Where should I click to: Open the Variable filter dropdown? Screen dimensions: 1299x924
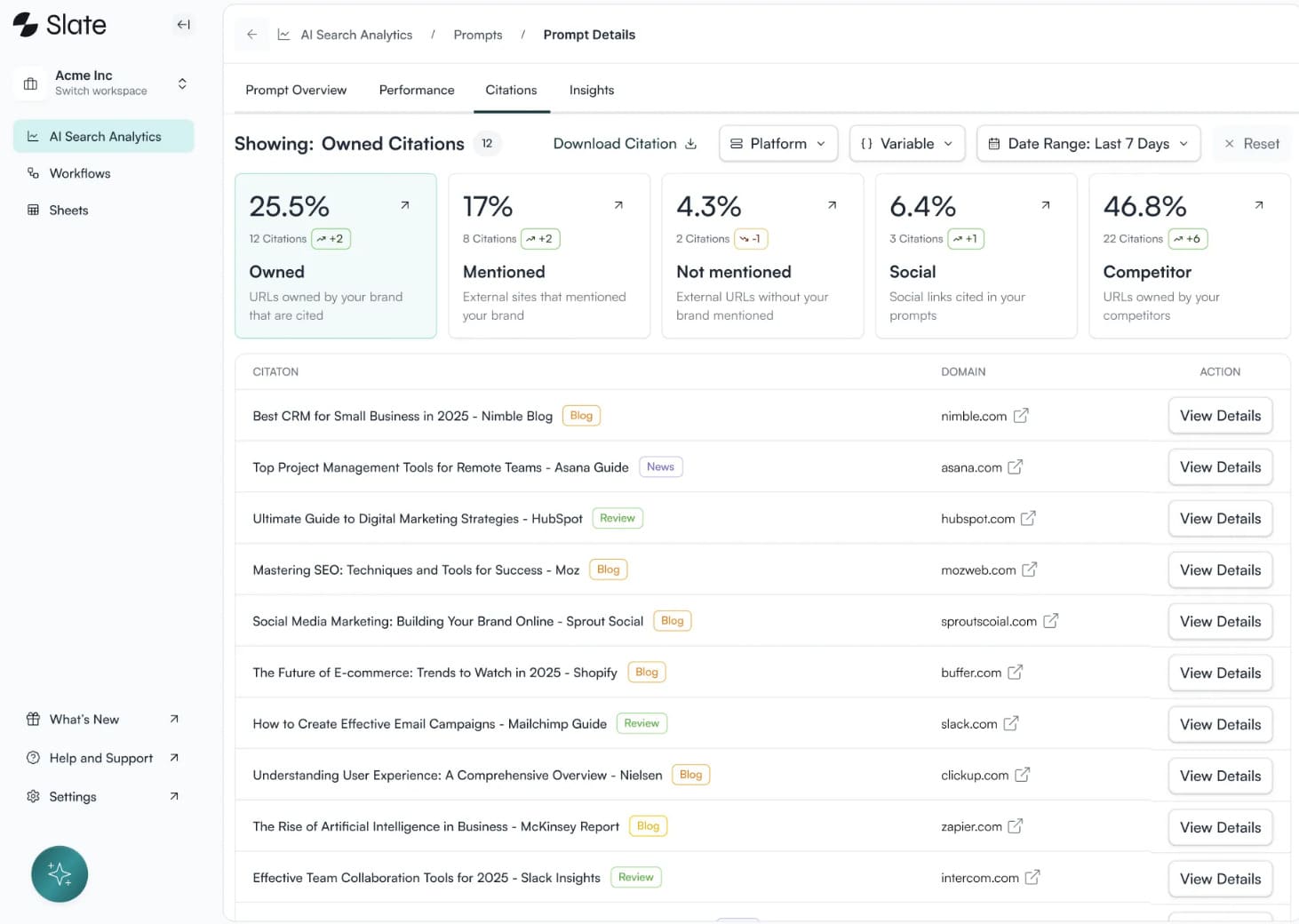pyautogui.click(x=907, y=144)
